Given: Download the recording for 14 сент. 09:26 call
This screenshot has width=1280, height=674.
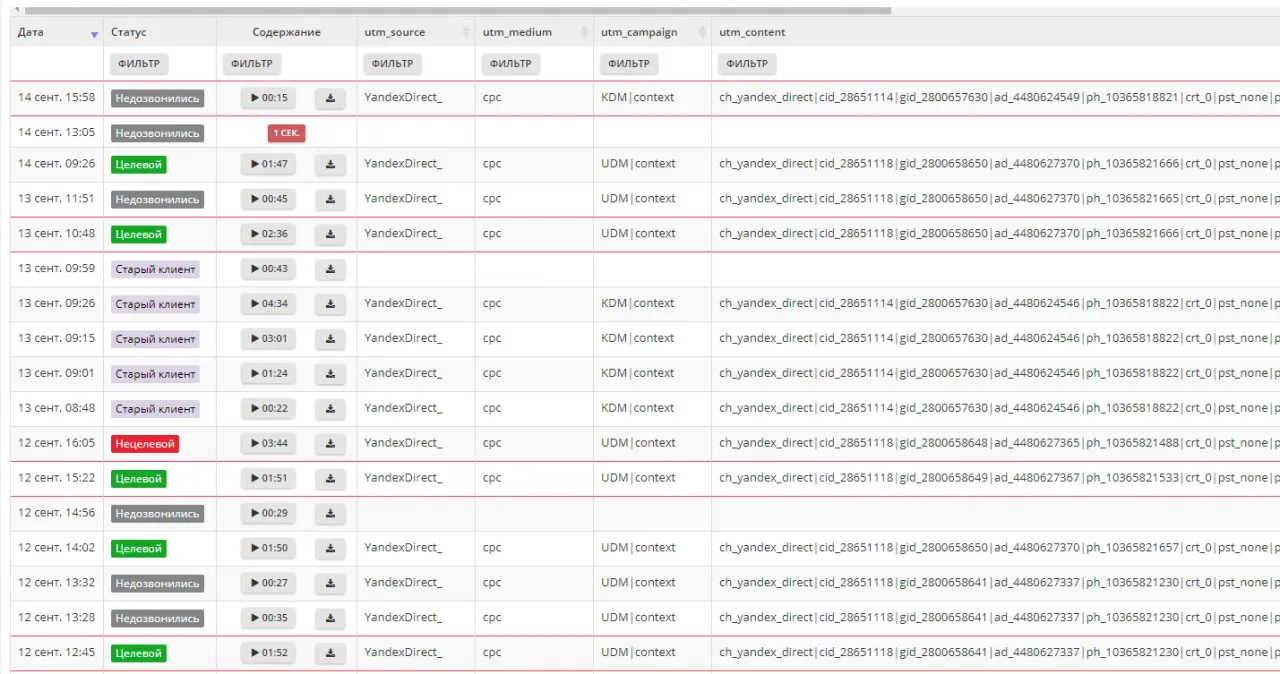Looking at the screenshot, I should pos(330,164).
